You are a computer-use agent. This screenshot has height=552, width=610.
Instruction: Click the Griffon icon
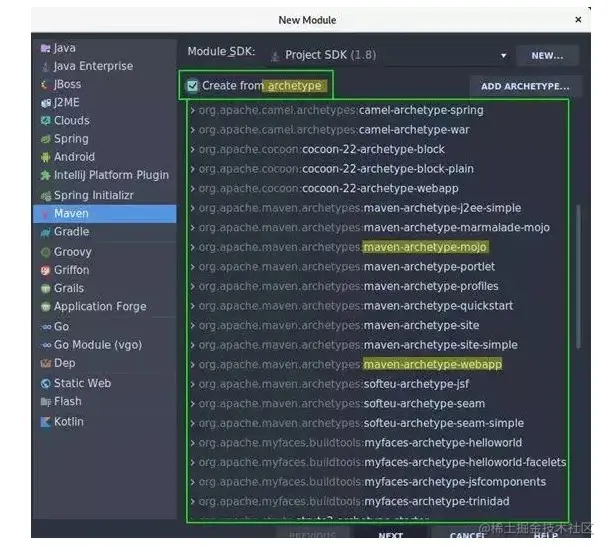tap(46, 270)
